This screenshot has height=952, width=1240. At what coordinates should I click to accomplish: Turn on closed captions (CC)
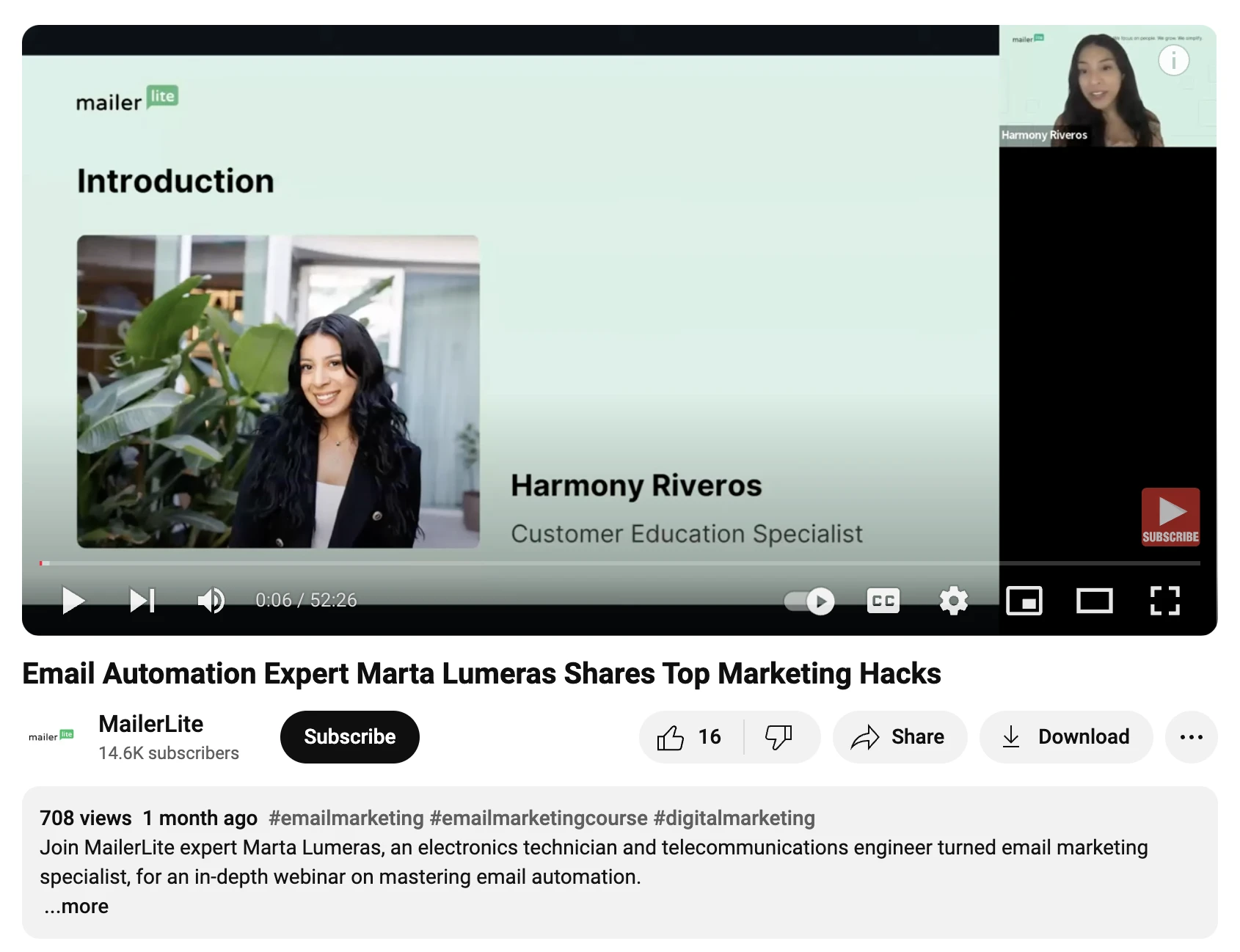883,601
